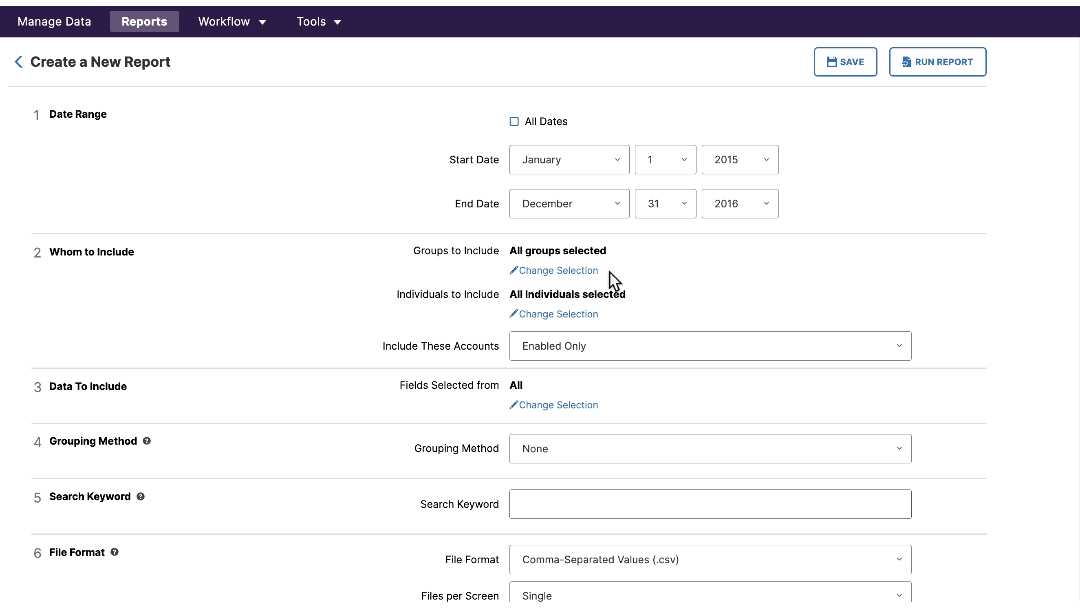Open the End Date month dropdown
Viewport: 1080px width, 608px height.
coord(569,204)
